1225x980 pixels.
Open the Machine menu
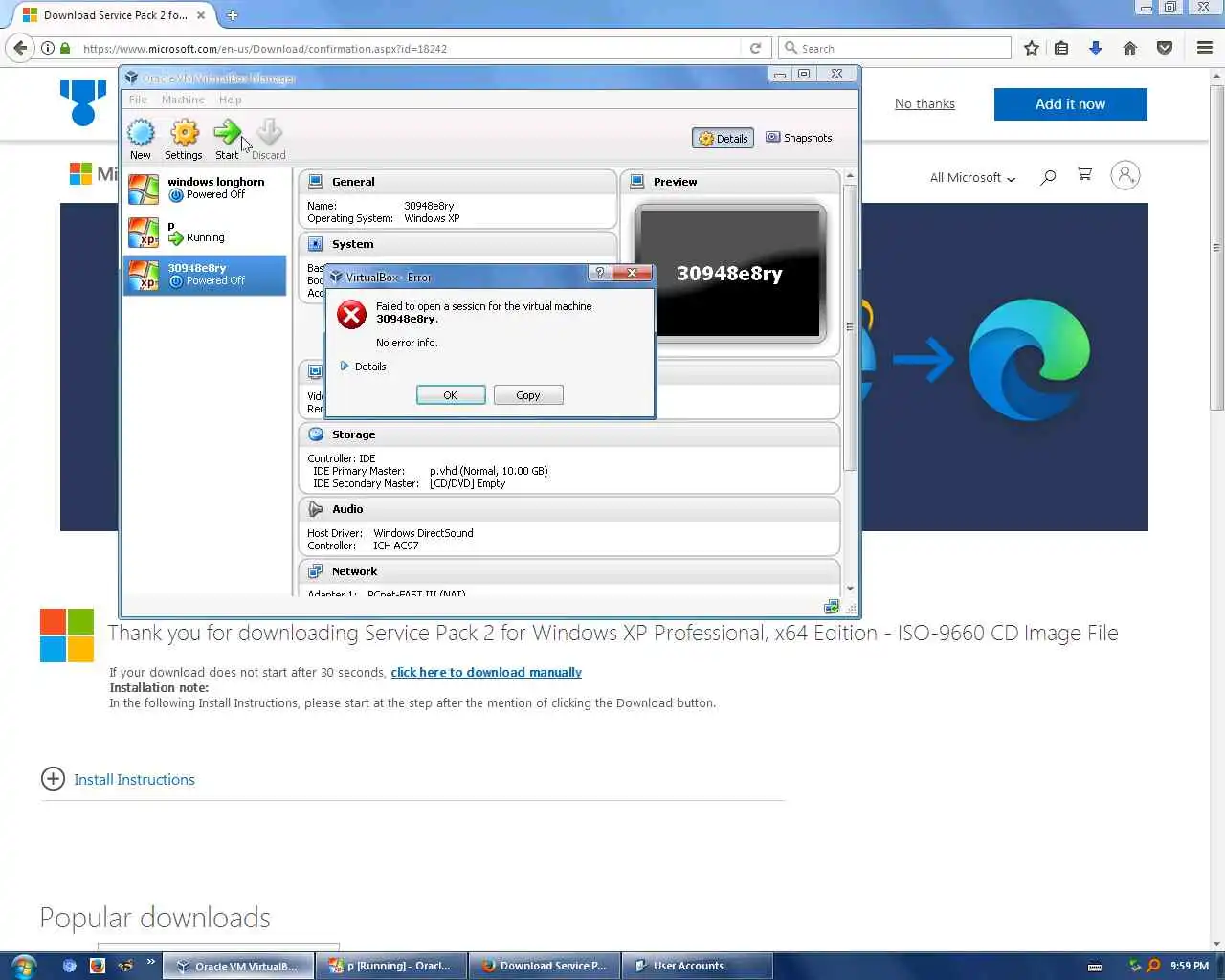pos(183,100)
